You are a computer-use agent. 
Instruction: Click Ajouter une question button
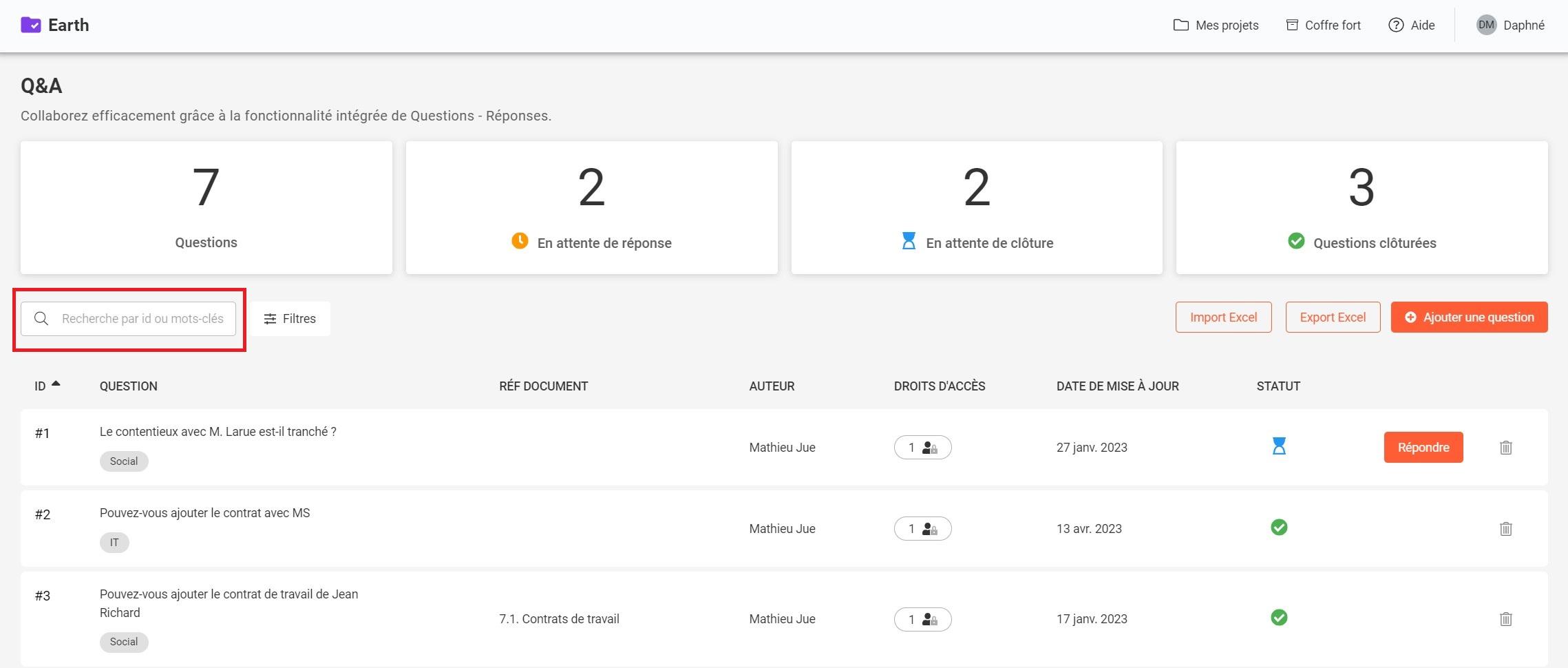(x=1469, y=317)
